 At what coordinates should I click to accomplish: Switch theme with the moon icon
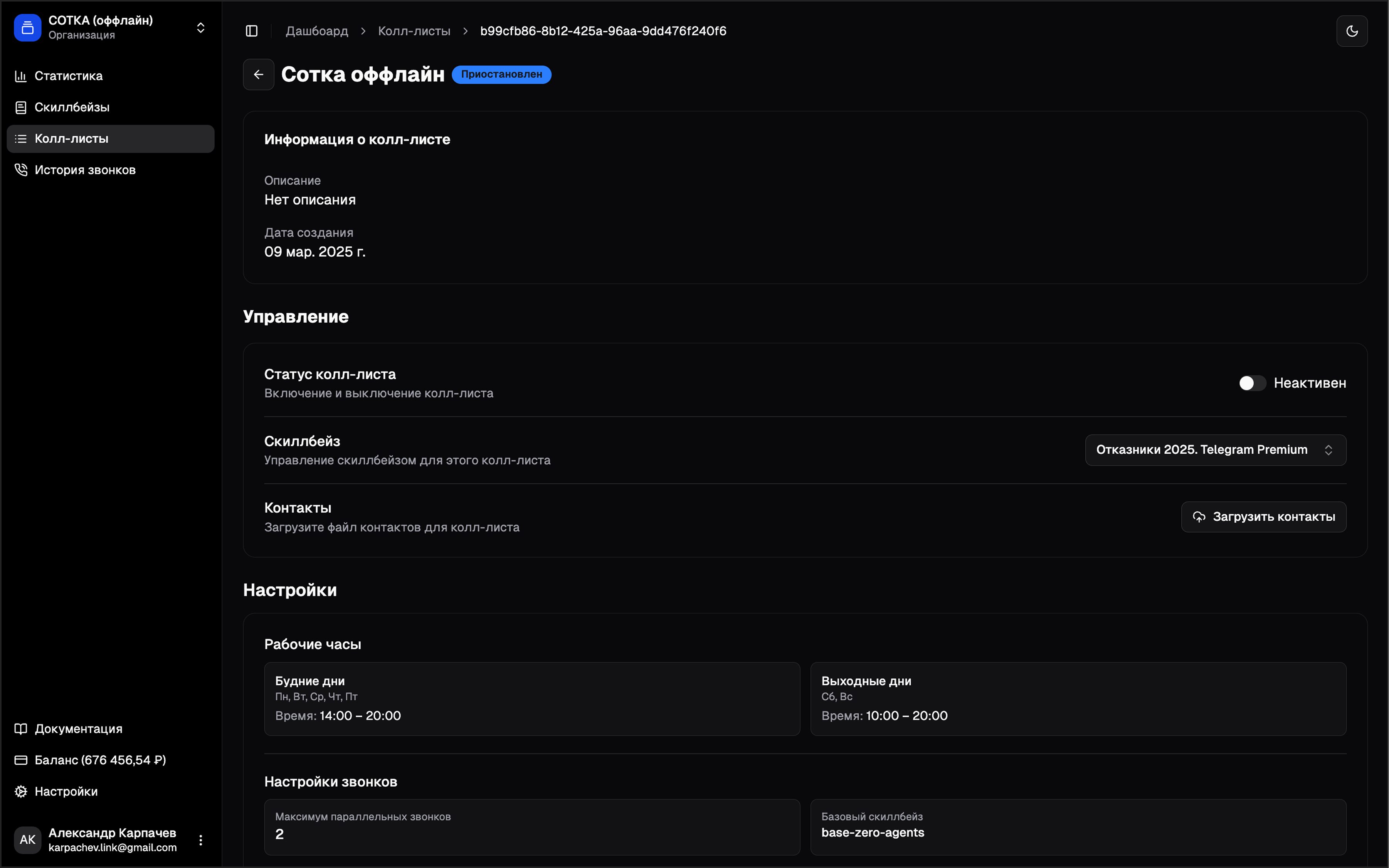coord(1352,31)
